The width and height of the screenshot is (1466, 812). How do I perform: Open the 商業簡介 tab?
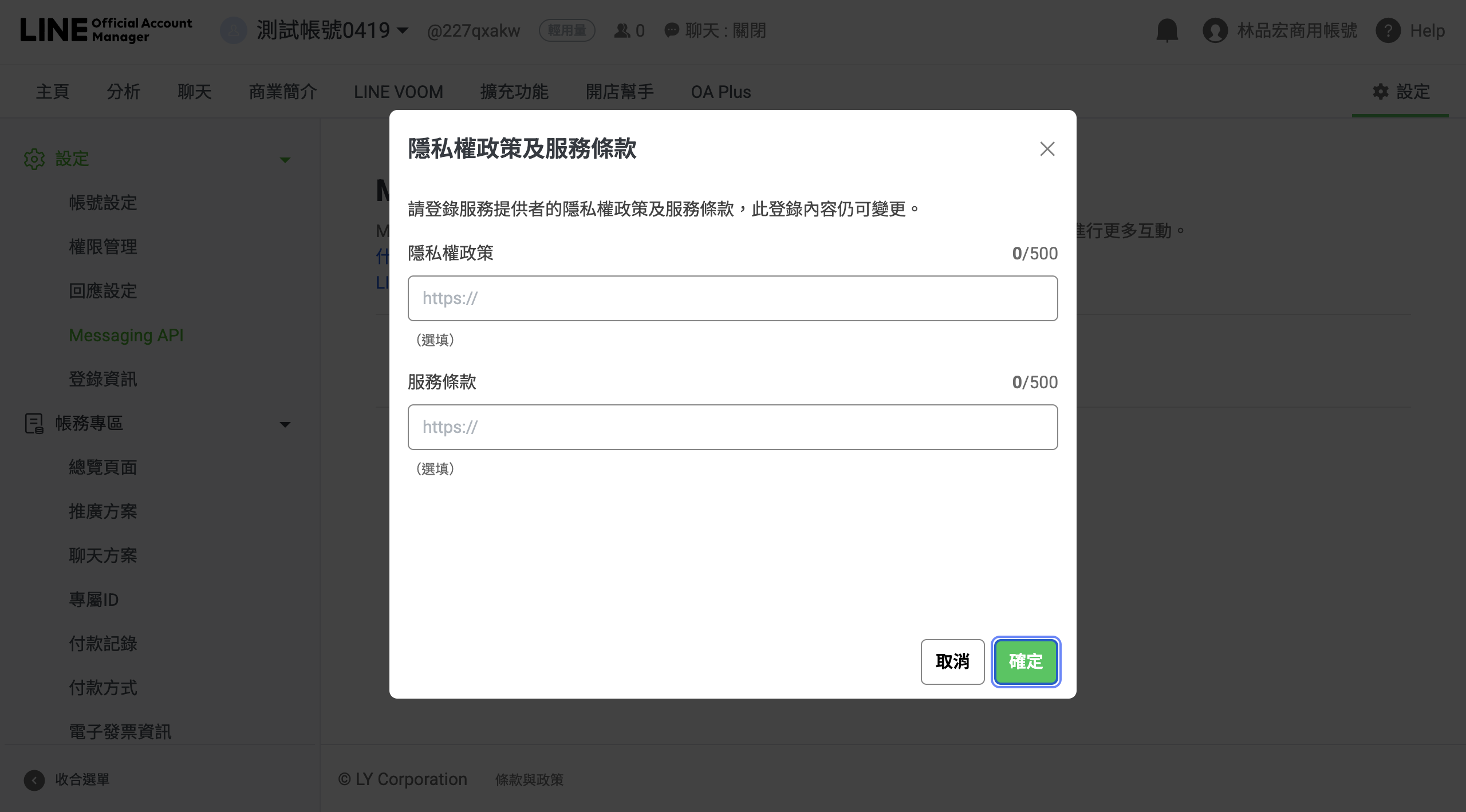coord(283,92)
